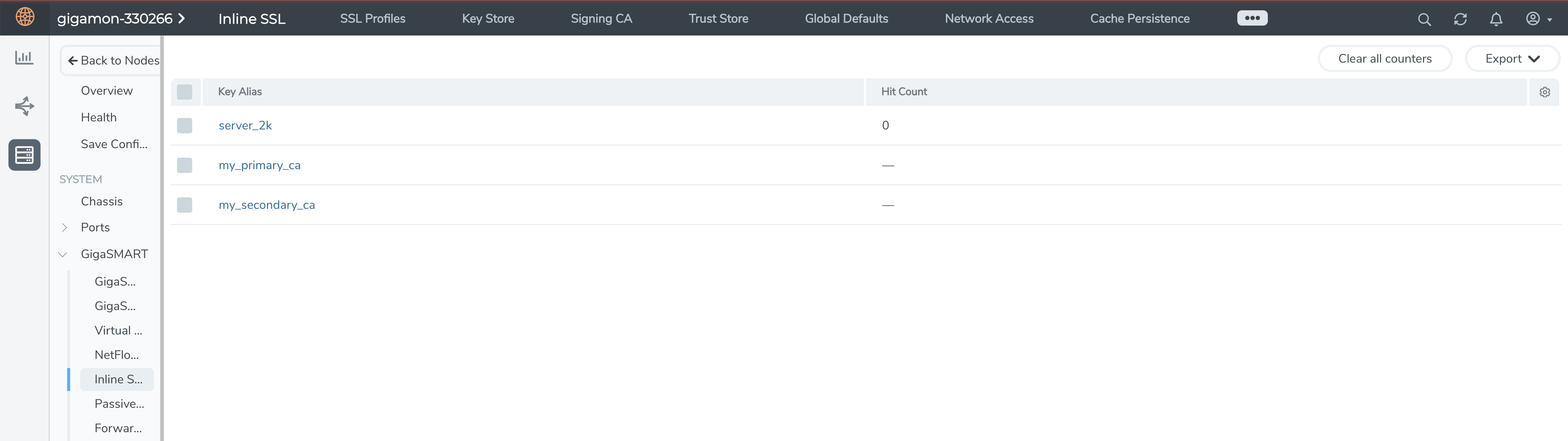Open table column settings via the gear icon
1568x441 pixels.
(1545, 92)
